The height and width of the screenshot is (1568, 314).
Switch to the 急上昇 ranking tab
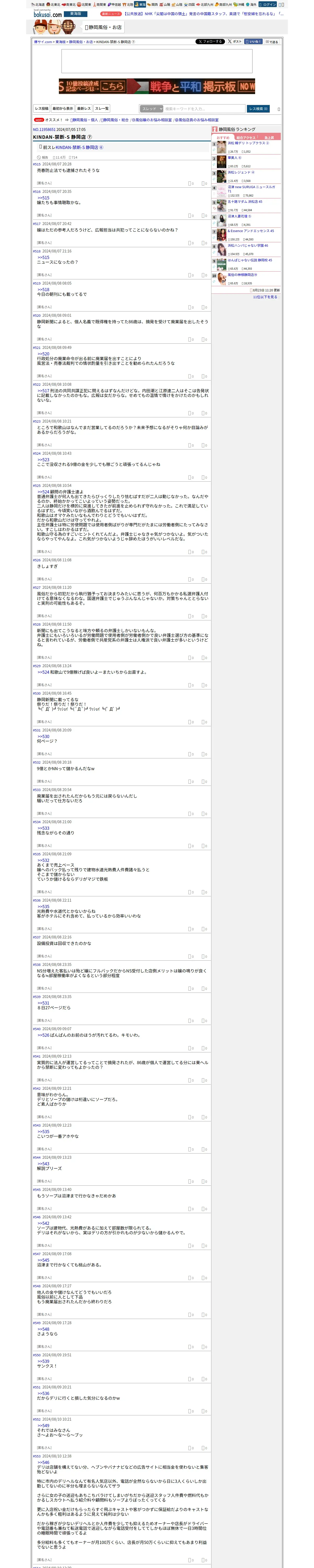tap(269, 137)
